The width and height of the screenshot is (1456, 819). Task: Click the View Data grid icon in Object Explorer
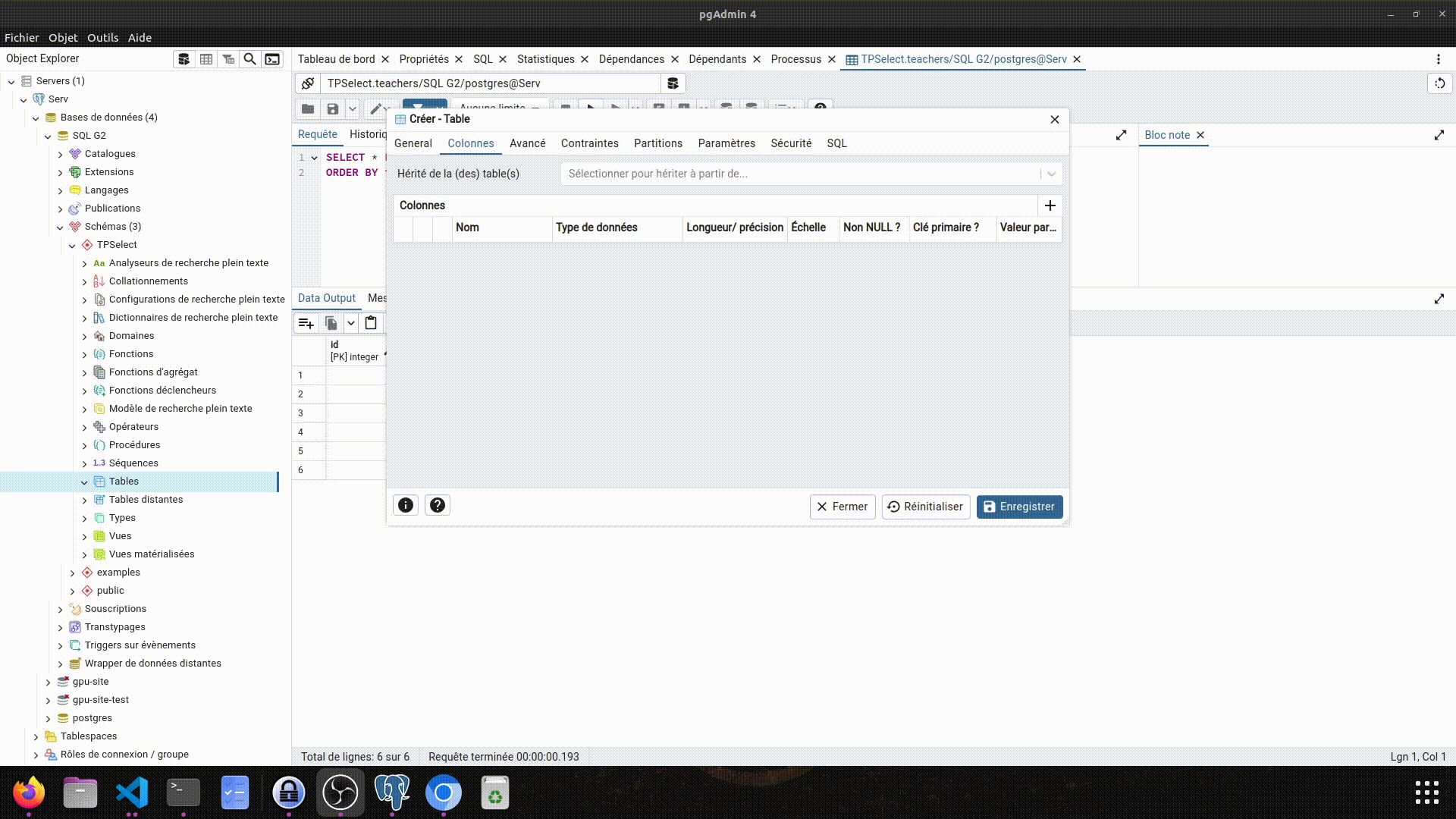pyautogui.click(x=206, y=59)
